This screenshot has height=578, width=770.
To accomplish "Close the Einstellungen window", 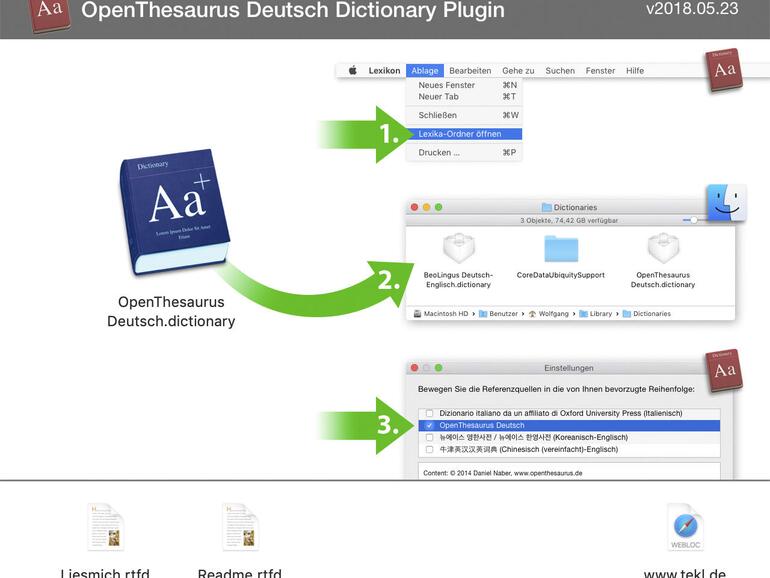I will pos(414,368).
